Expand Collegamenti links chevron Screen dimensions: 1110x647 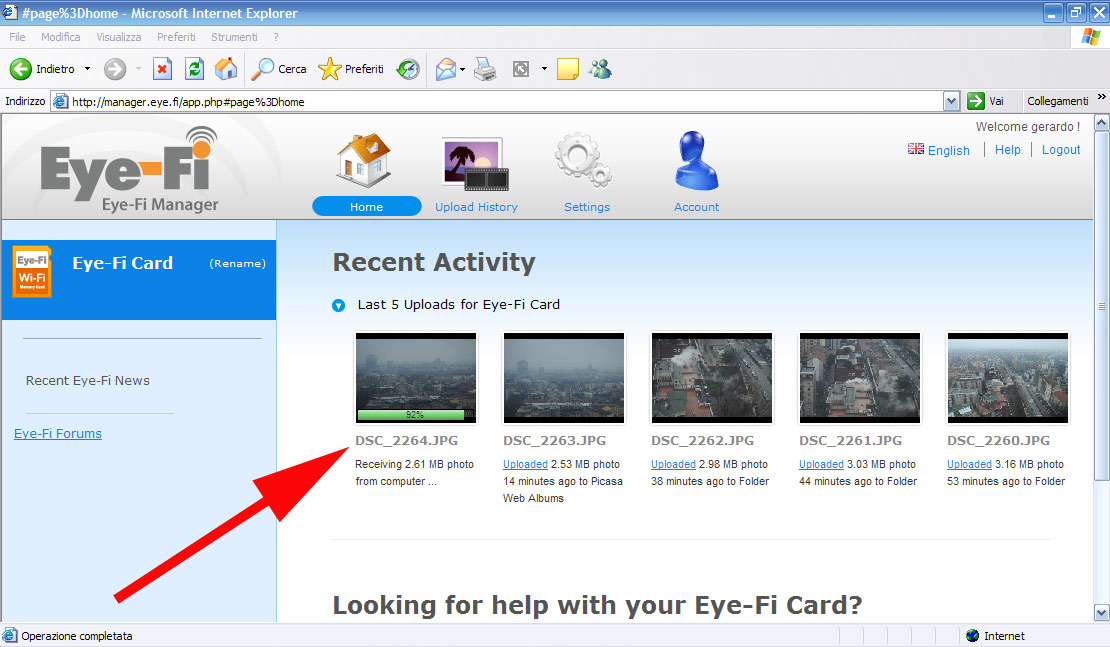point(1102,97)
